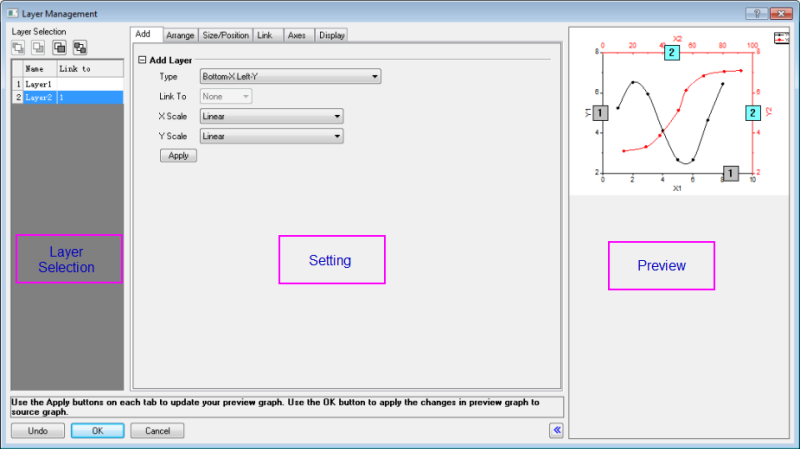The height and width of the screenshot is (449, 800).
Task: Click the rightmost Layer Selection toolbar icon
Action: [x=80, y=47]
